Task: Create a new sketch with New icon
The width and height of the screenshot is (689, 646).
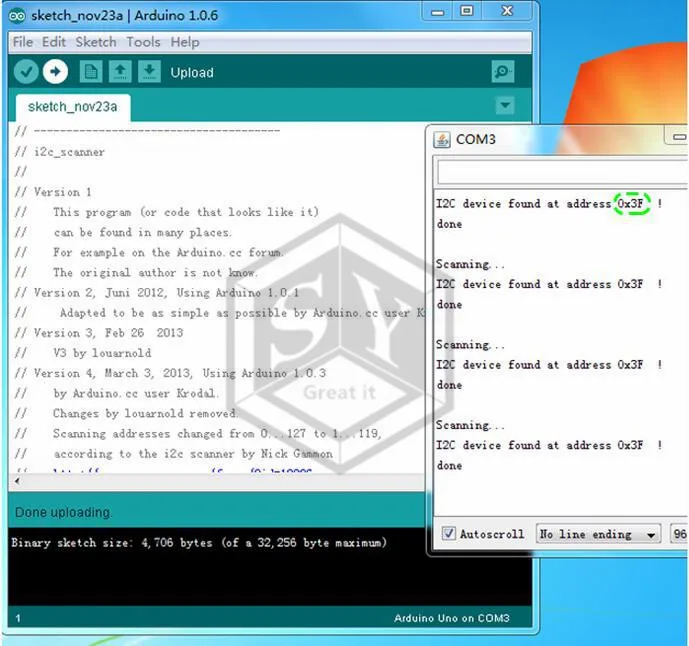Action: pyautogui.click(x=91, y=72)
